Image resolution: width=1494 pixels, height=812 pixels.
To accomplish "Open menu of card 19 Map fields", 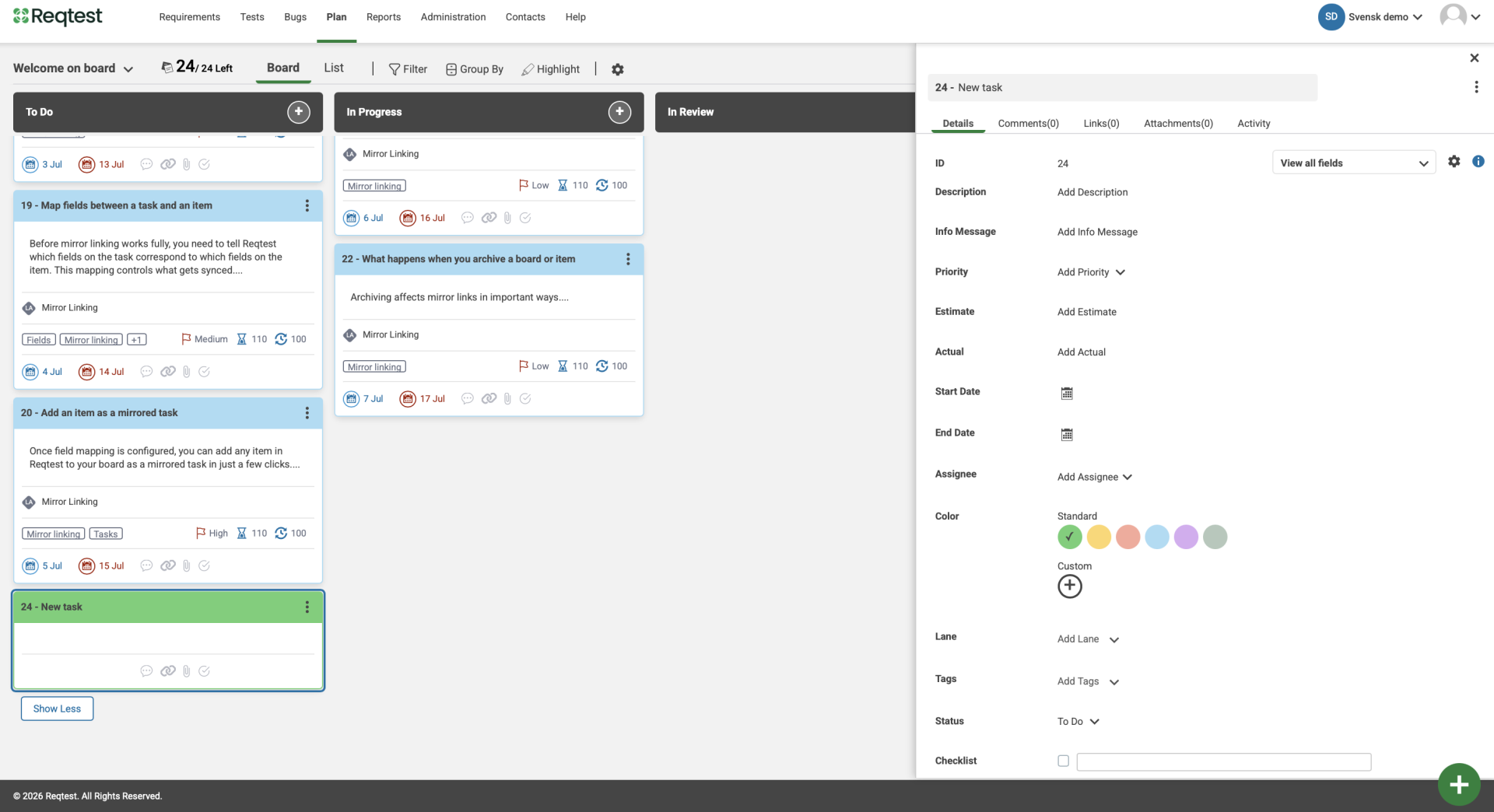I will (307, 205).
